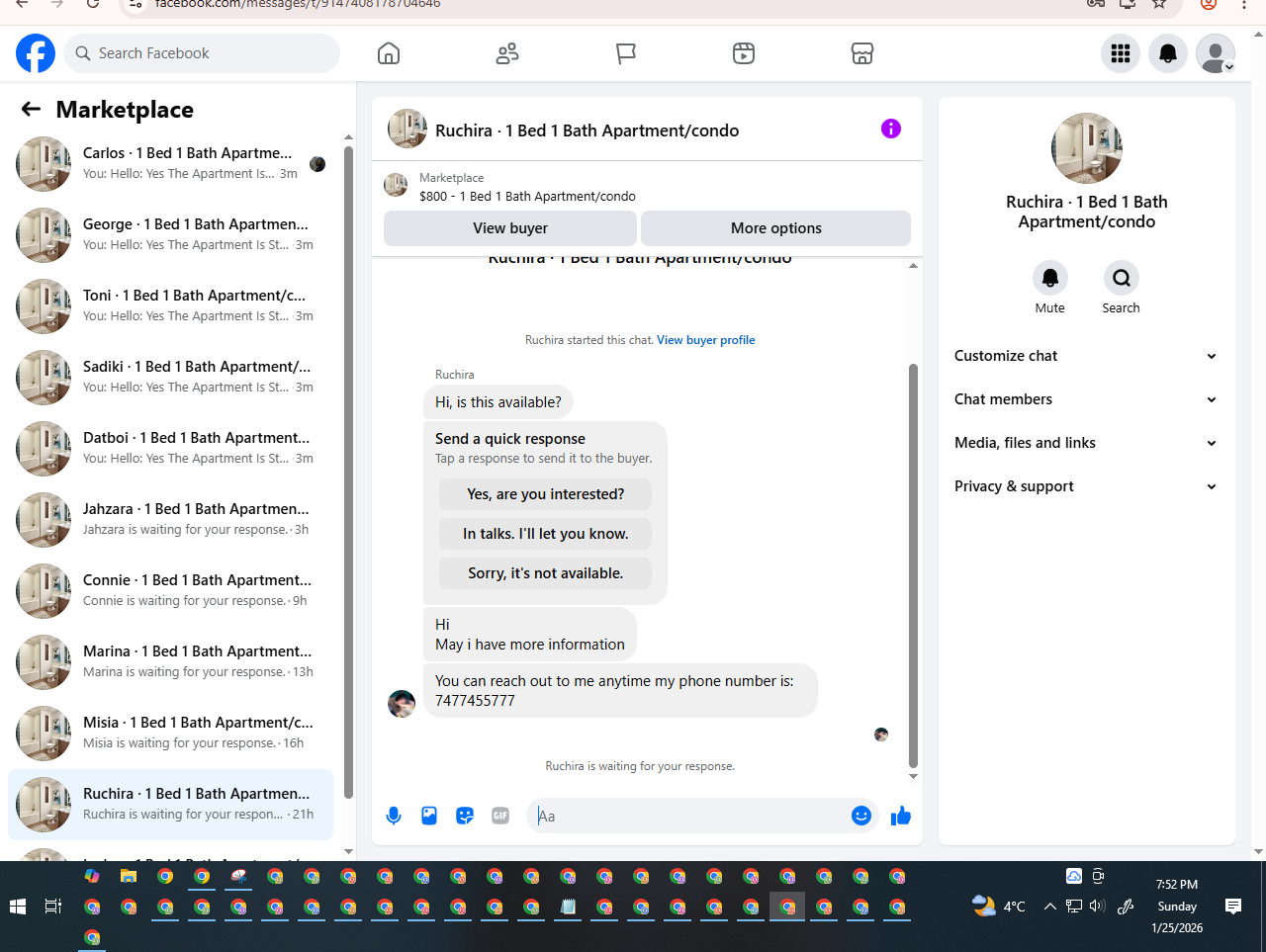1266x952 pixels.
Task: Click the Facebook logo icon
Action: click(36, 53)
